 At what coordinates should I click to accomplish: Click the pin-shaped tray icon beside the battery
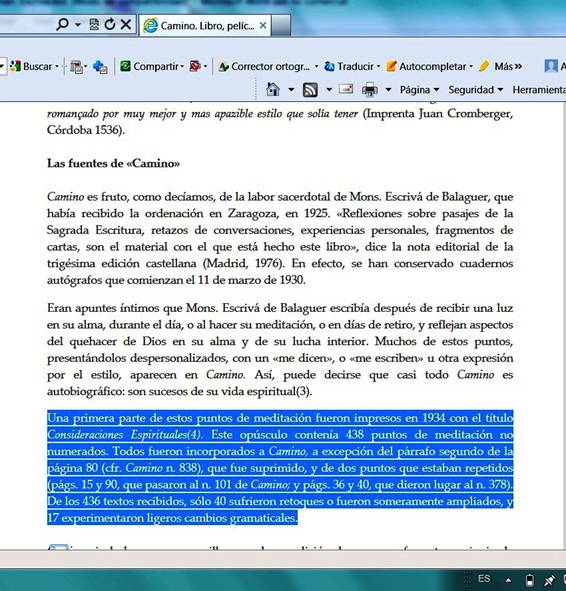pyautogui.click(x=549, y=580)
